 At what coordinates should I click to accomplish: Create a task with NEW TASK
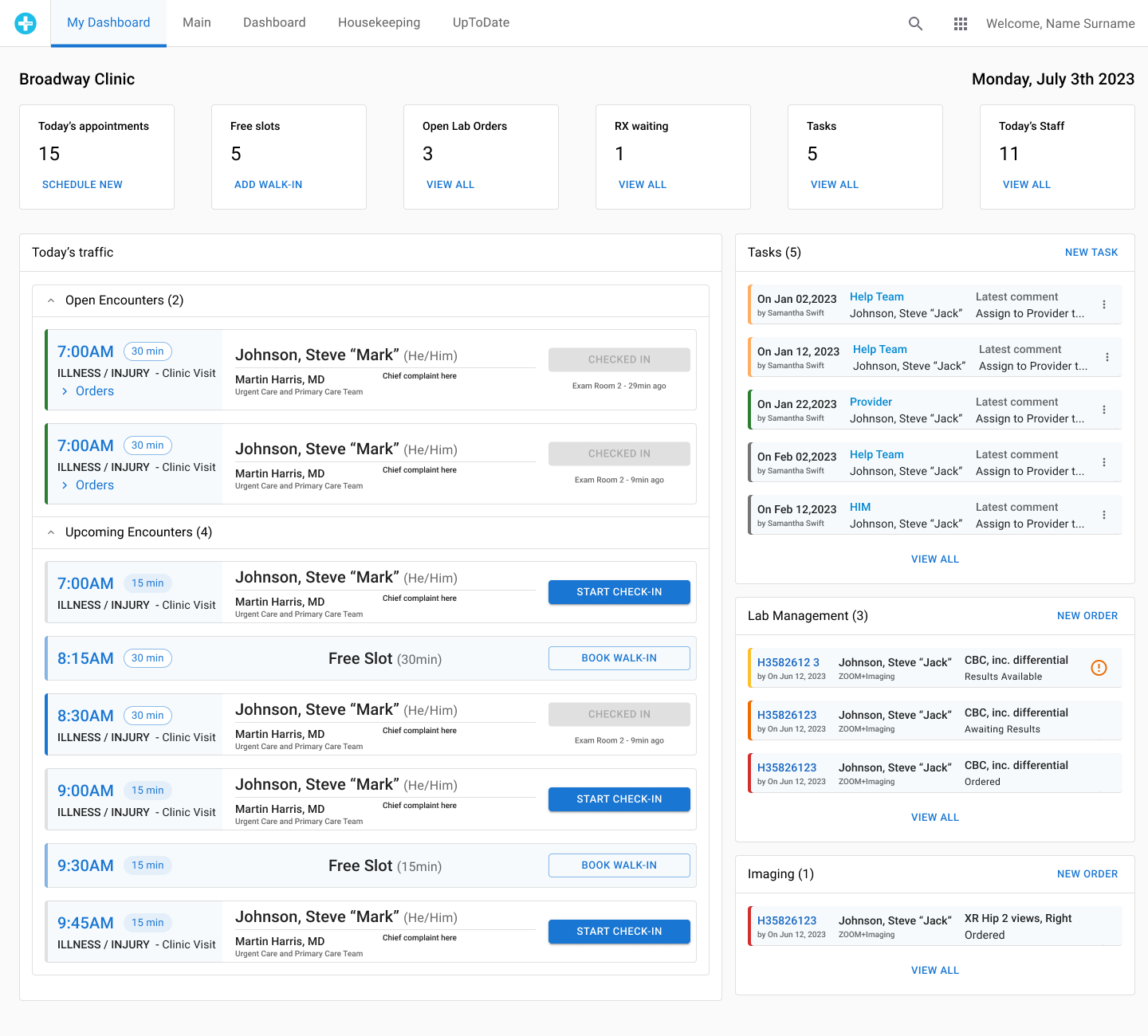(x=1091, y=253)
